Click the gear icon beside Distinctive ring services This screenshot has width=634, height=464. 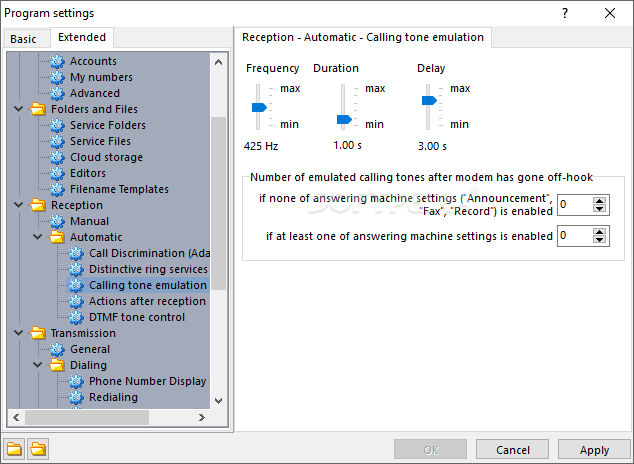tap(76, 269)
